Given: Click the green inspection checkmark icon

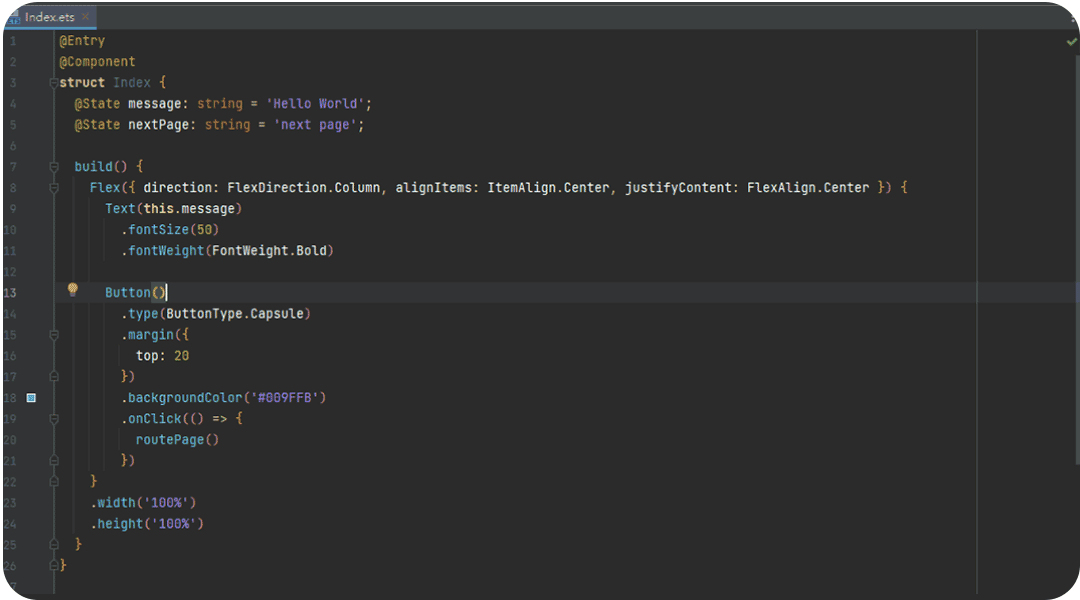Looking at the screenshot, I should point(1071,42).
